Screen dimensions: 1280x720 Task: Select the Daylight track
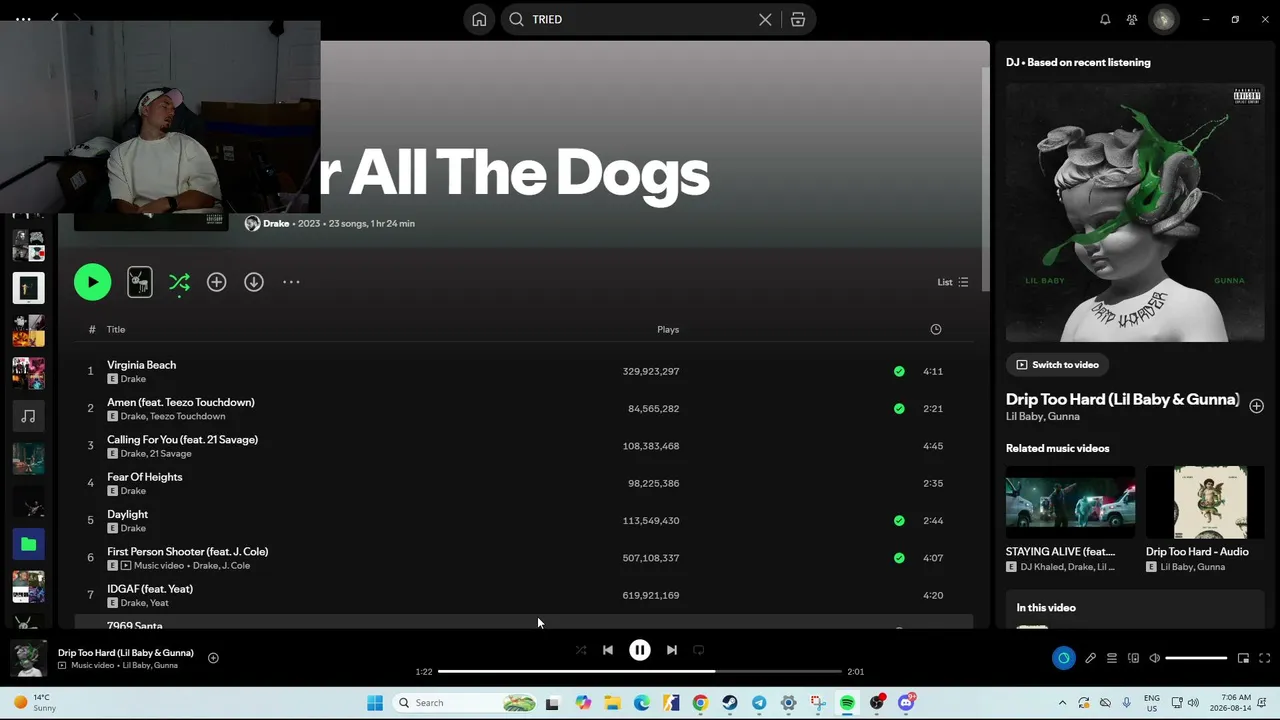pos(127,514)
